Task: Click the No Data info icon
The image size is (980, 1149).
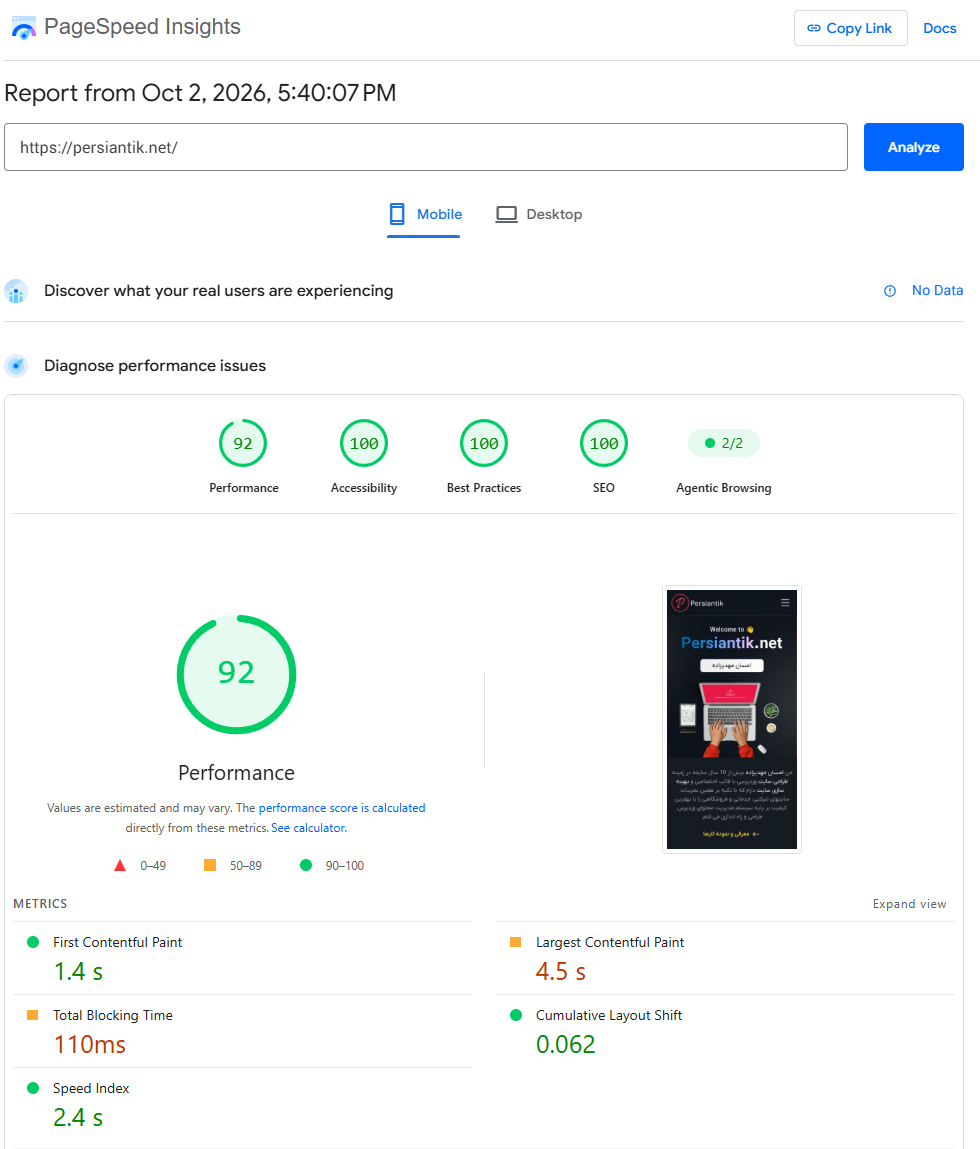Action: [x=890, y=291]
